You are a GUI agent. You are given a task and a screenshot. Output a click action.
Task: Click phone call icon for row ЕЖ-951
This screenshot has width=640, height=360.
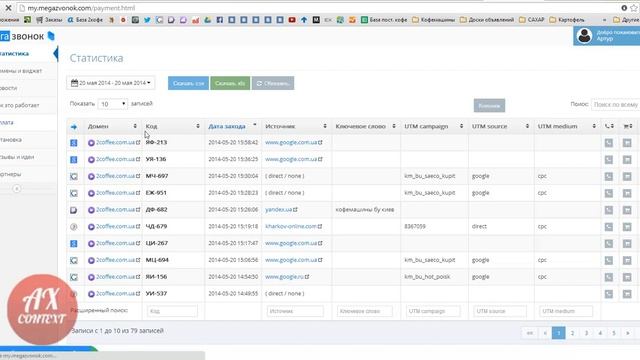(609, 193)
